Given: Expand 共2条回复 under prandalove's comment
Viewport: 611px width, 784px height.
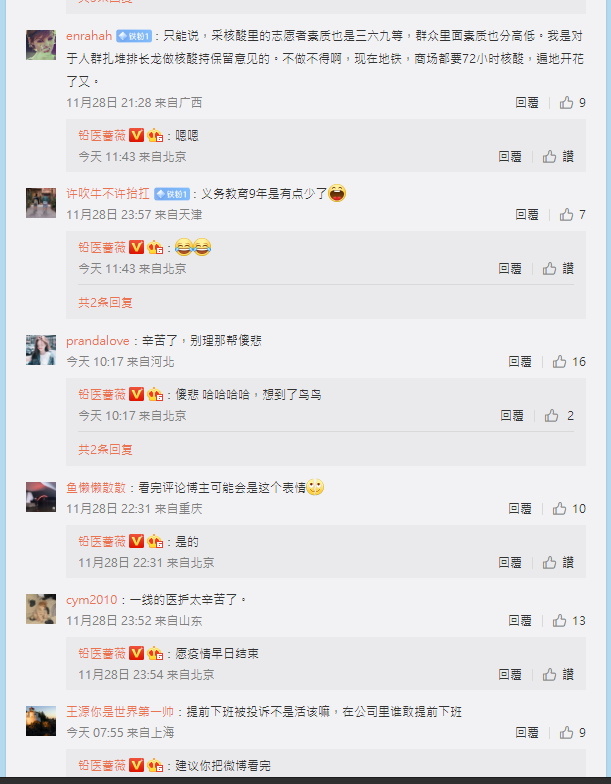Looking at the screenshot, I should click(x=106, y=450).
